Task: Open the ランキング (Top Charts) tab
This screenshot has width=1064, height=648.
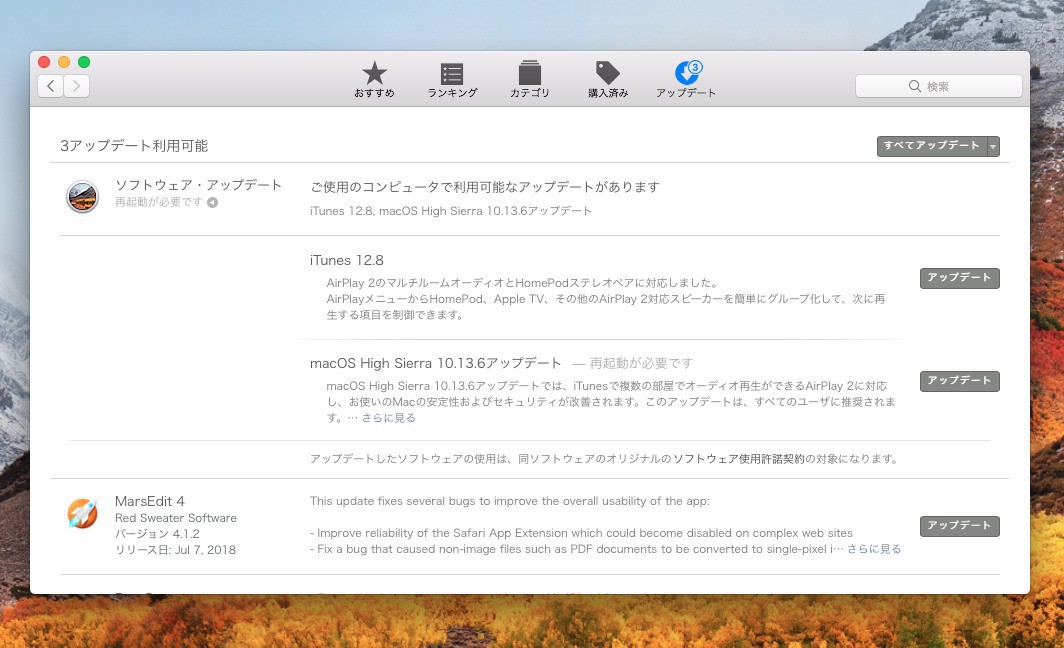Action: tap(452, 79)
